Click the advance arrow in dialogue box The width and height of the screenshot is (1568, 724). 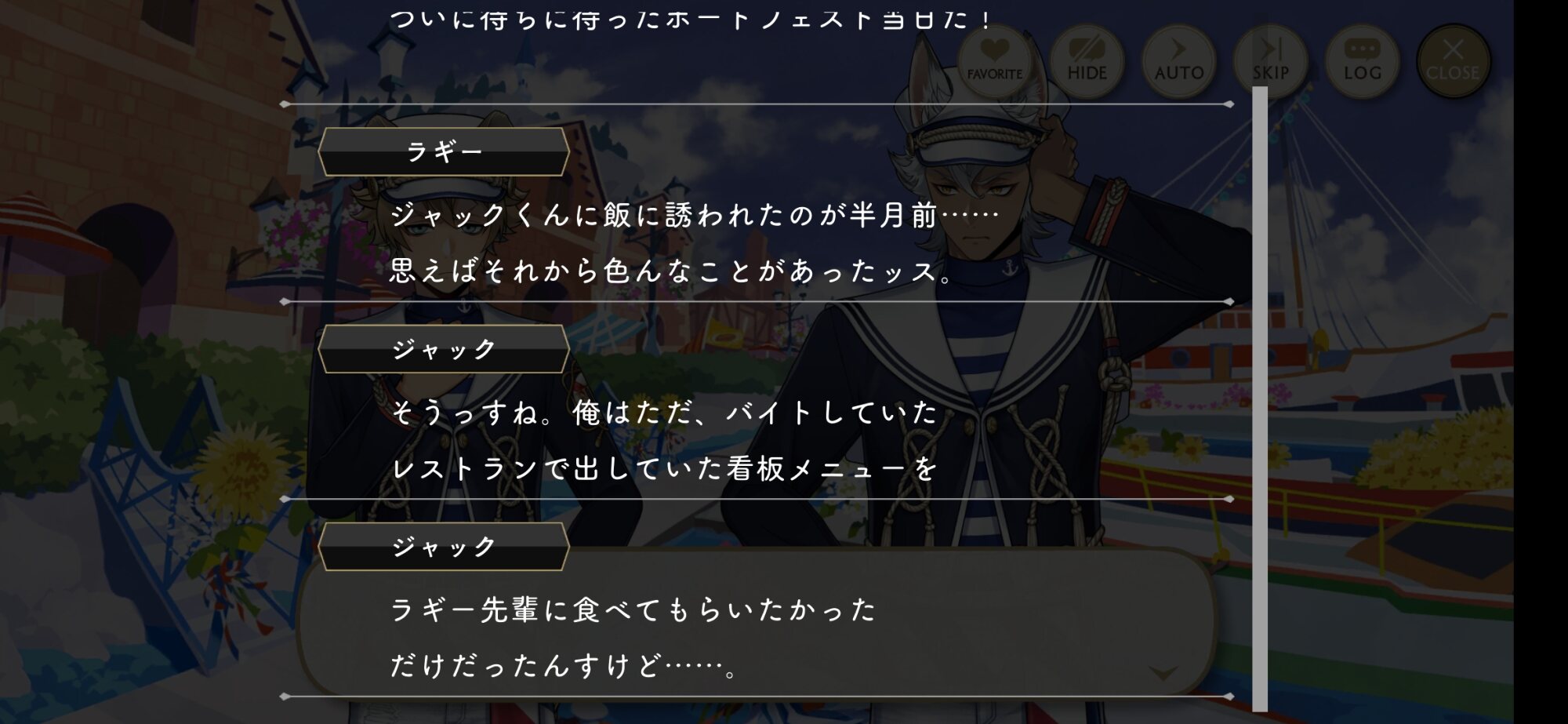coord(1163,673)
